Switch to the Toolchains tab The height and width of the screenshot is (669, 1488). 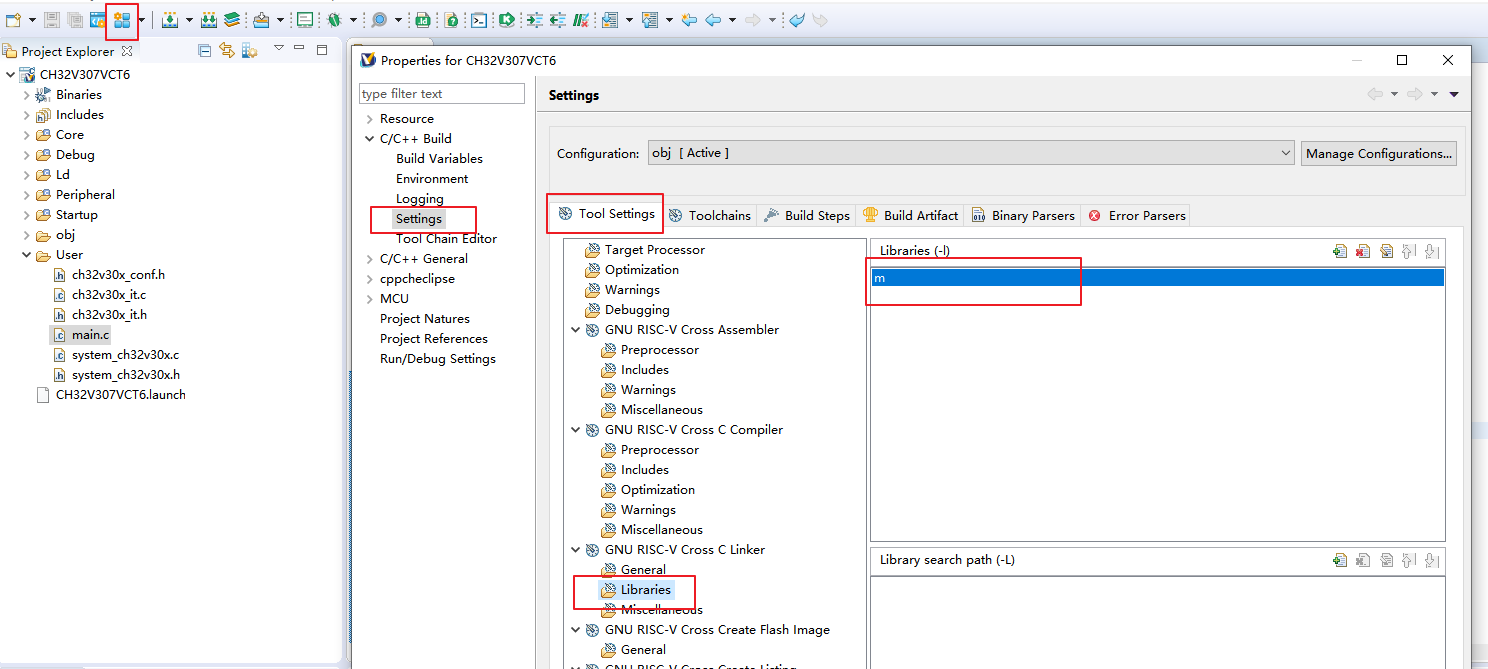click(710, 215)
